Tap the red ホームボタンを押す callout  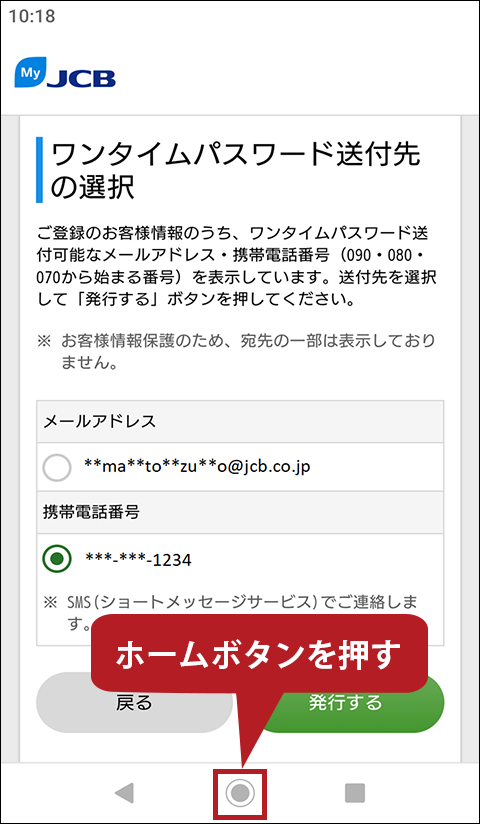coord(259,654)
